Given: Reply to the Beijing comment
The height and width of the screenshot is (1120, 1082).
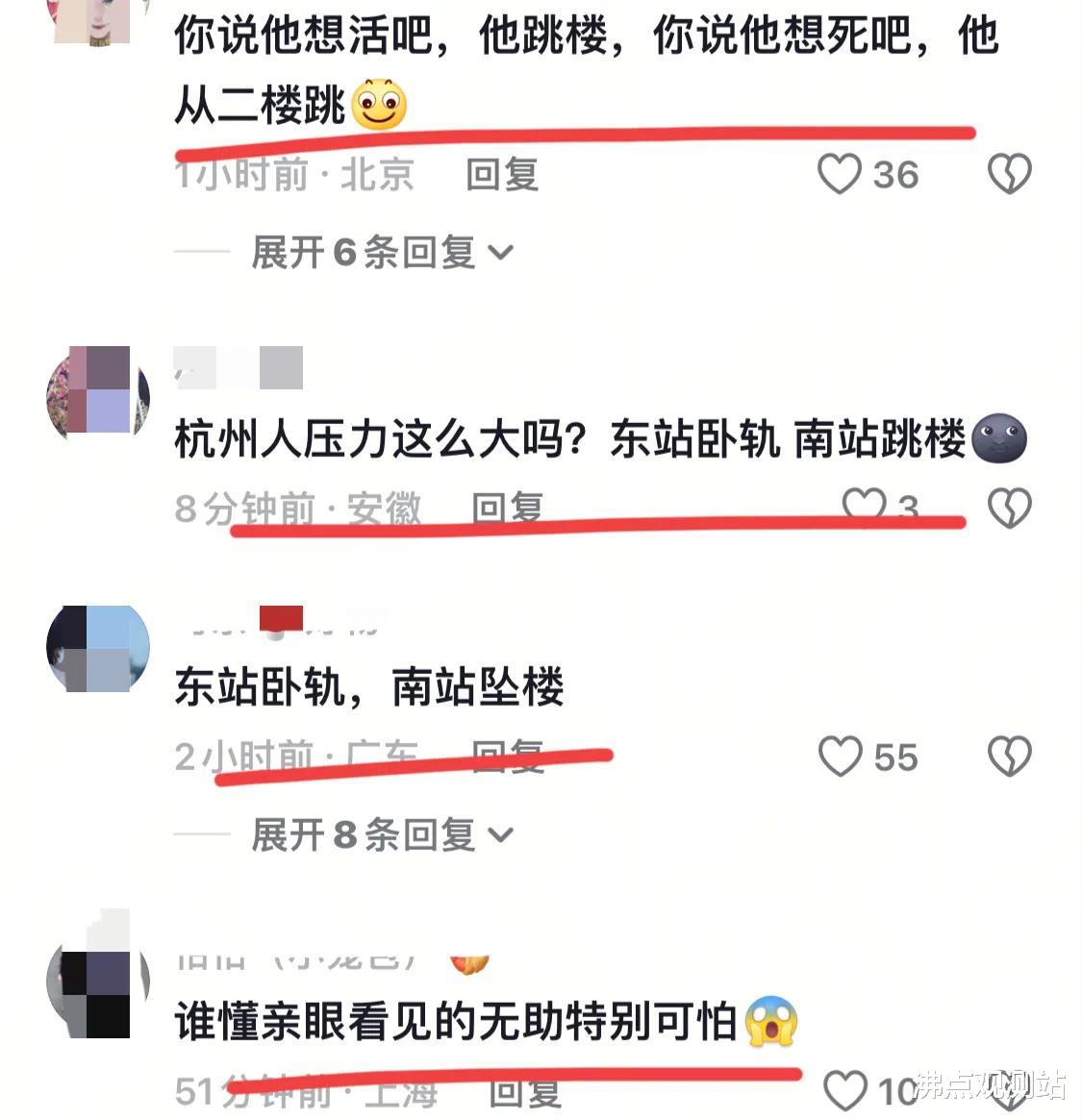Looking at the screenshot, I should pos(502,174).
